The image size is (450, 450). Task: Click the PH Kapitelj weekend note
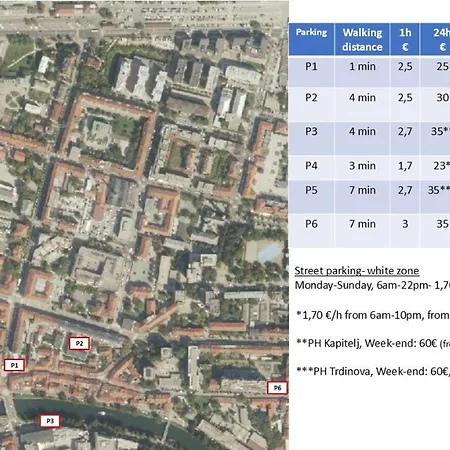click(x=373, y=343)
